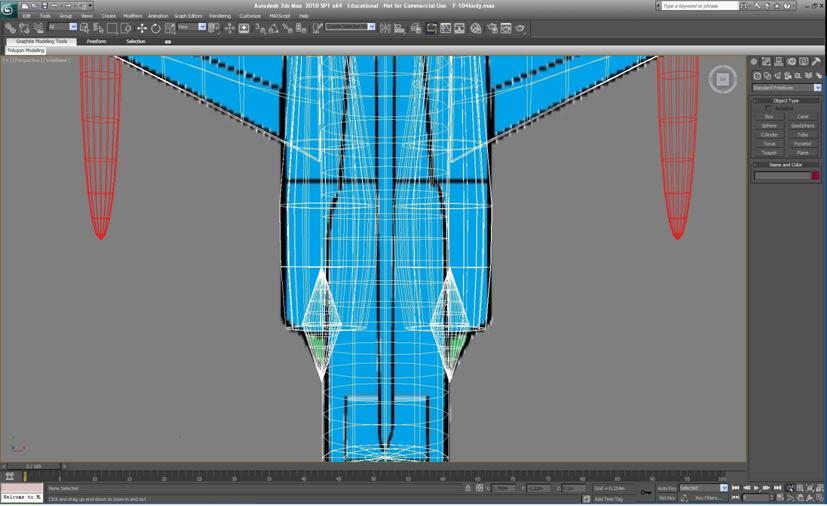Image resolution: width=827 pixels, height=506 pixels.
Task: Open the Layer Manager
Action: click(416, 28)
